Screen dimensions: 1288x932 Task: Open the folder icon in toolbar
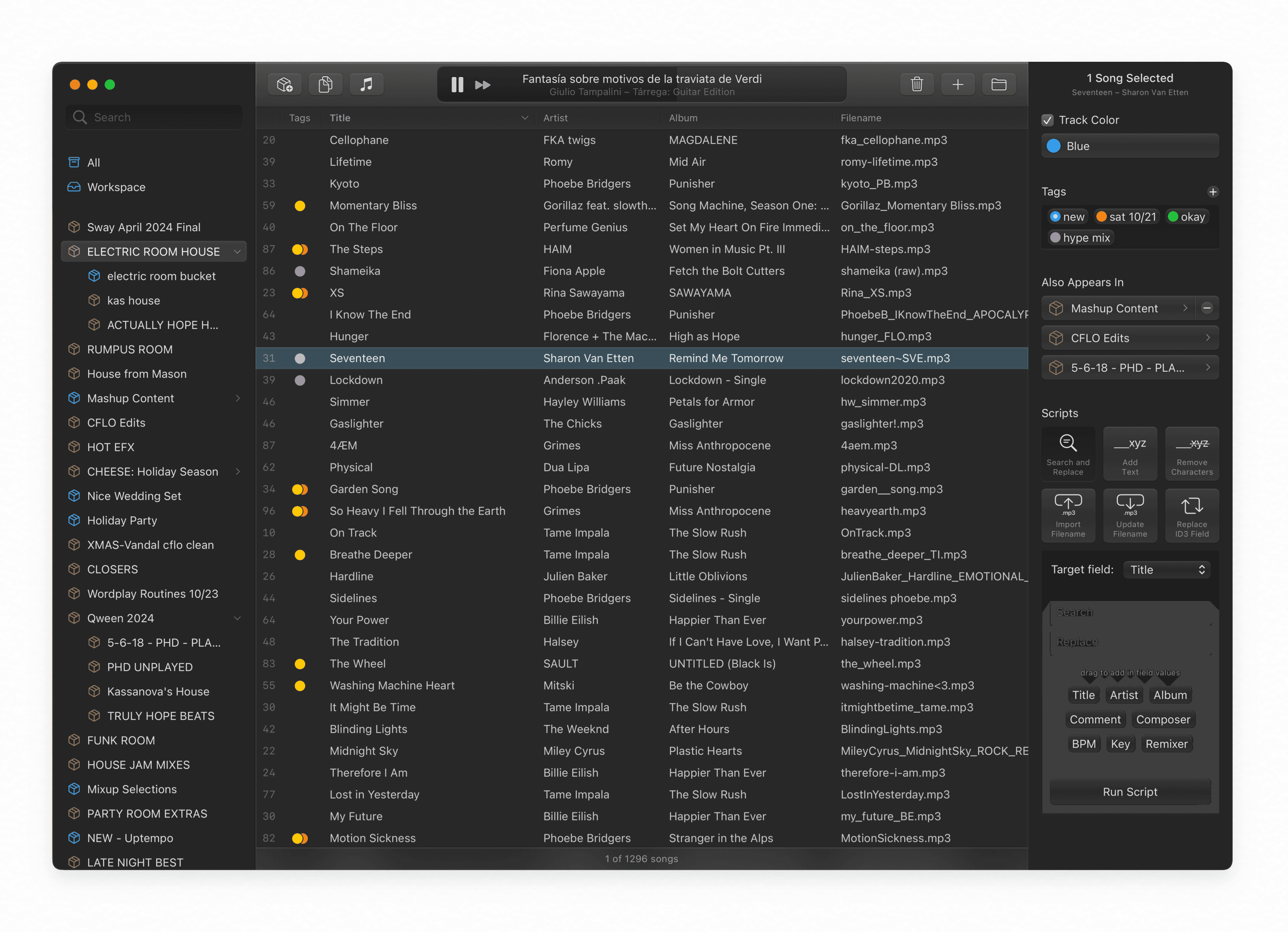pyautogui.click(x=998, y=85)
